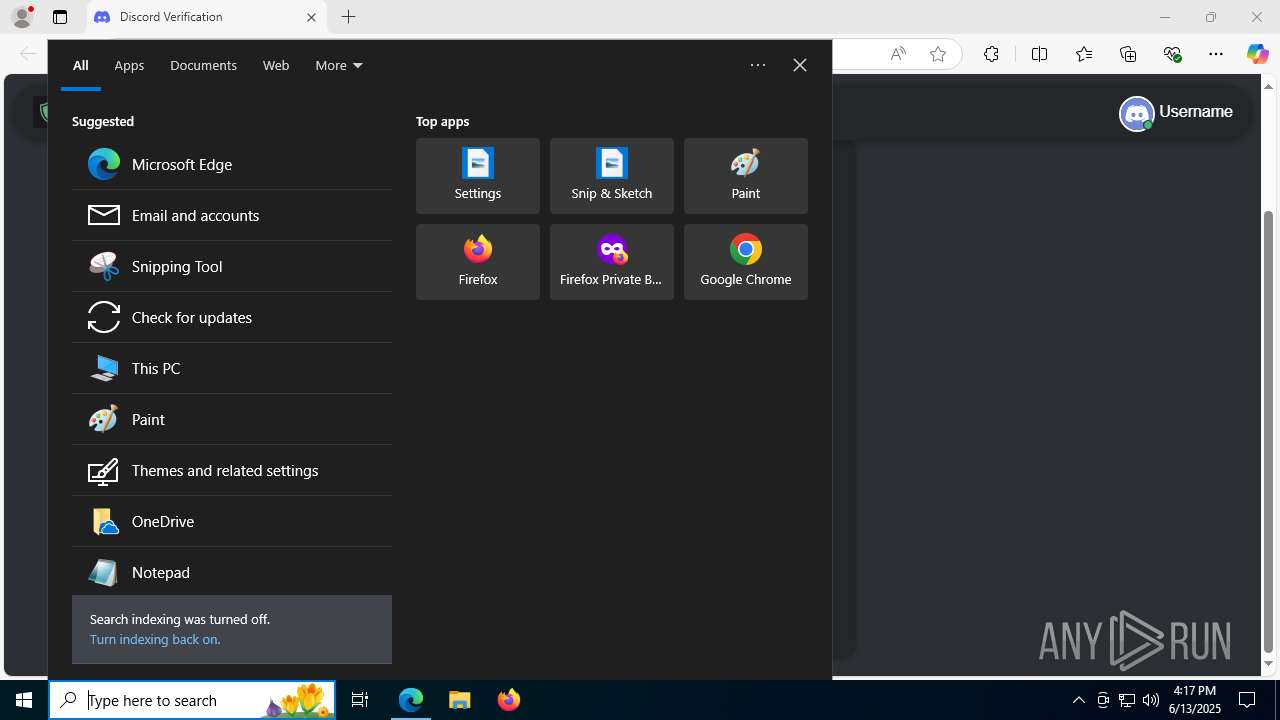Click Turn indexing back on link
The width and height of the screenshot is (1280, 720).
pos(155,639)
